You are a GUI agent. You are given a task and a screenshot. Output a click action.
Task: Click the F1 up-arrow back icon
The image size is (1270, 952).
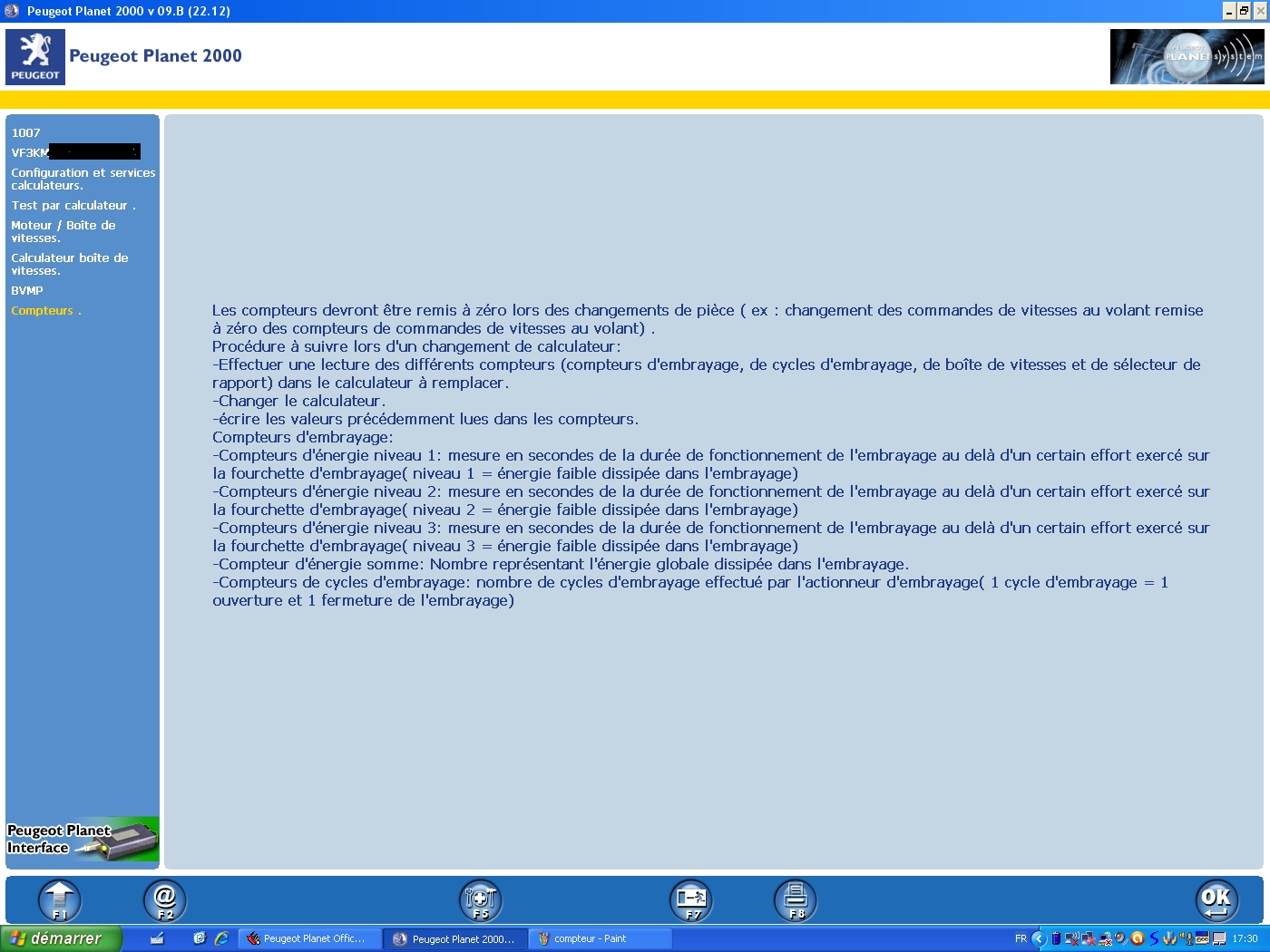60,900
